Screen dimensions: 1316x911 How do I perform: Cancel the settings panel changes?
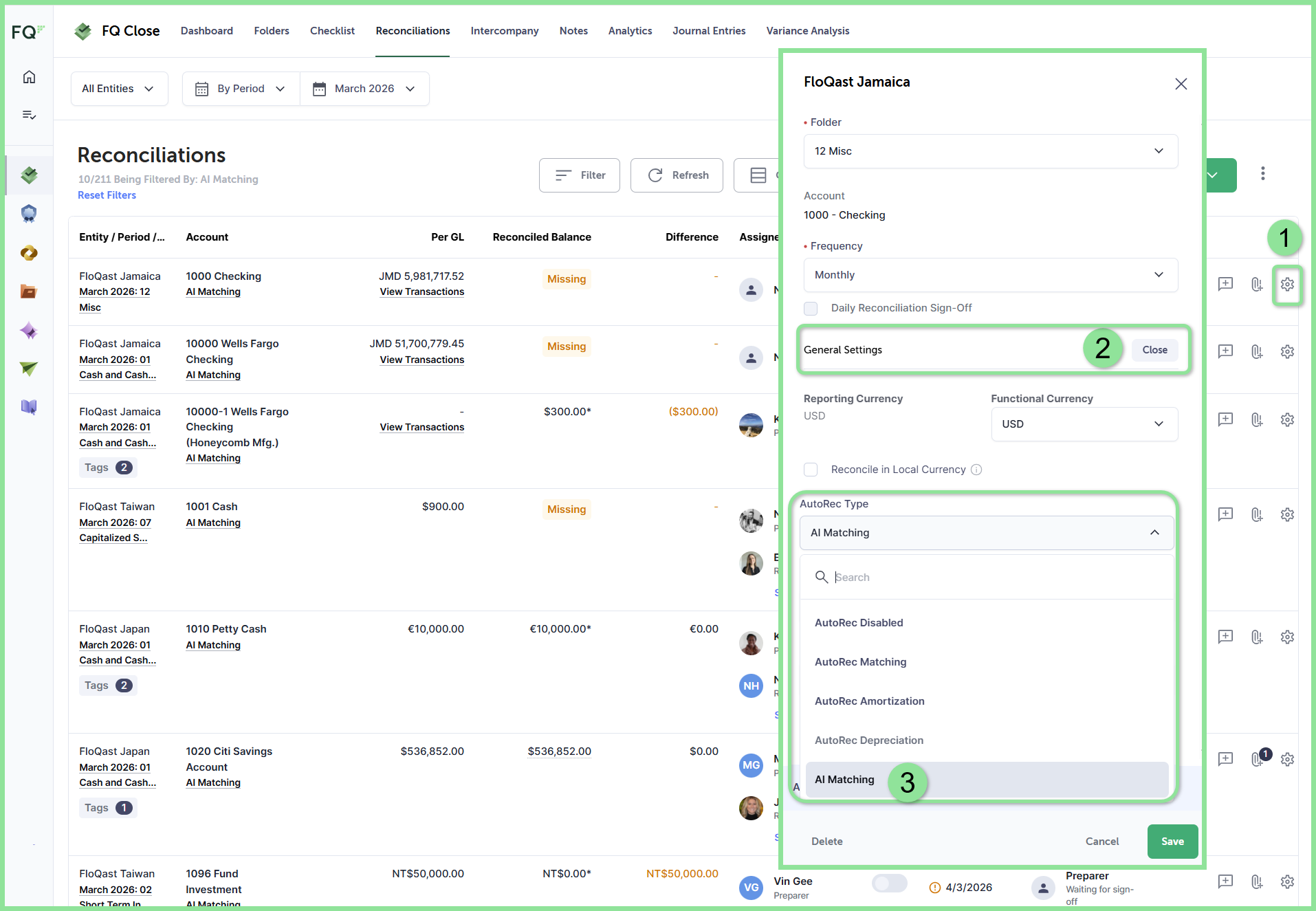pyautogui.click(x=1102, y=842)
